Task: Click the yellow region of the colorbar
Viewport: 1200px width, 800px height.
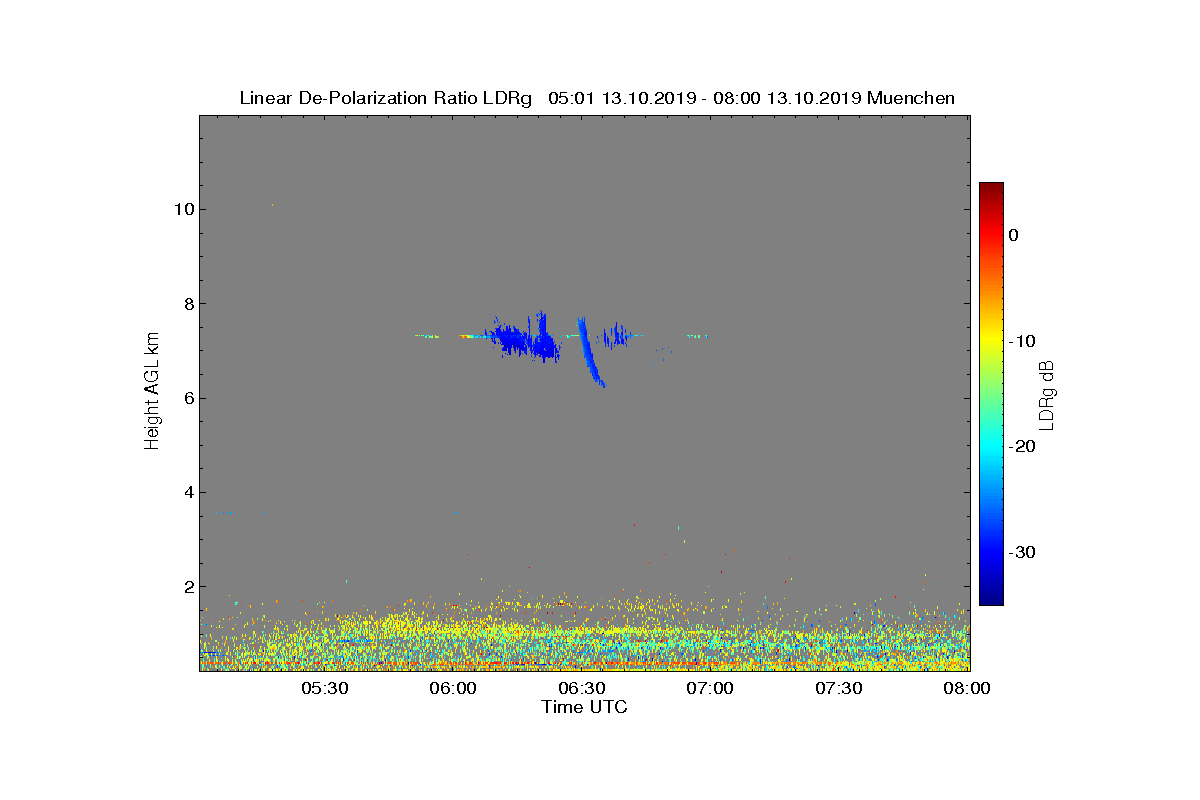Action: (991, 340)
